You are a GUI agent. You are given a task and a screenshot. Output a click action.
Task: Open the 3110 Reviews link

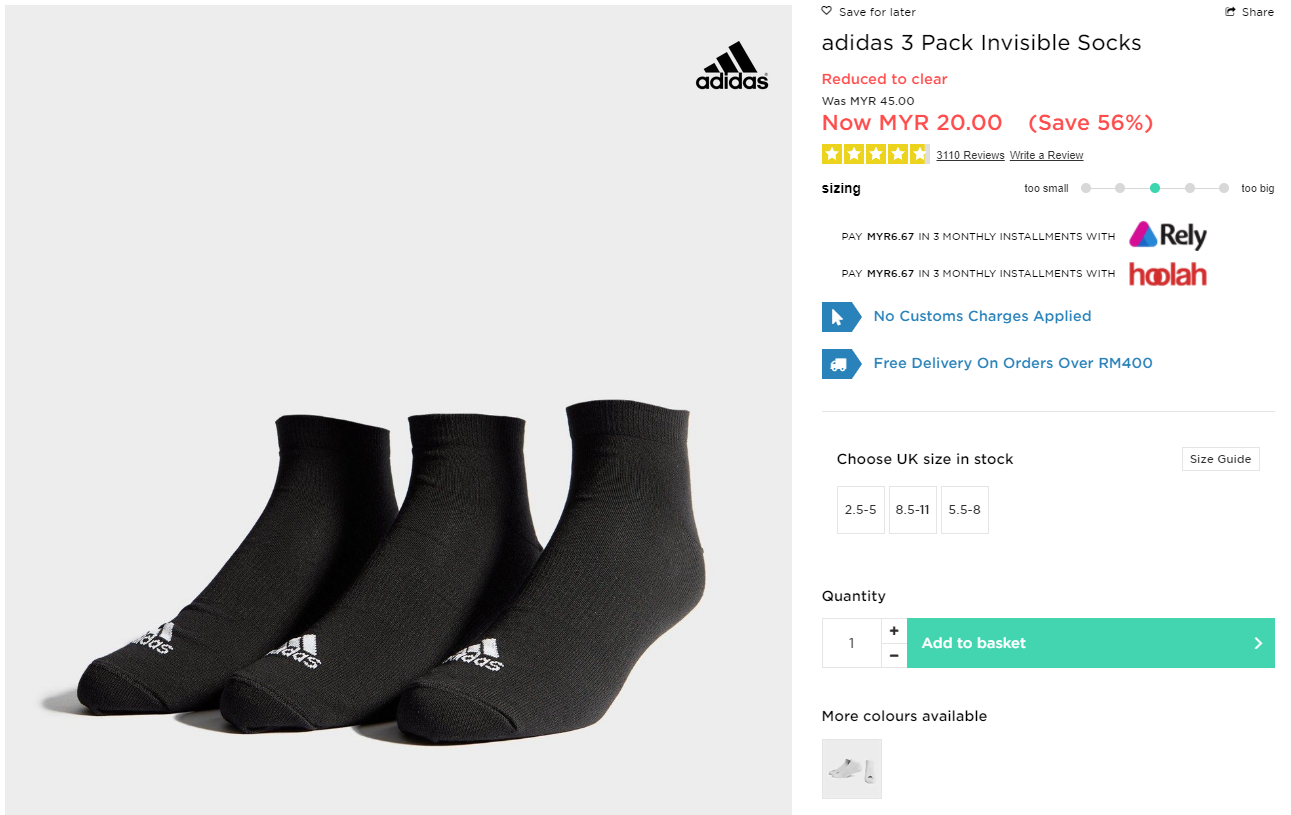970,155
